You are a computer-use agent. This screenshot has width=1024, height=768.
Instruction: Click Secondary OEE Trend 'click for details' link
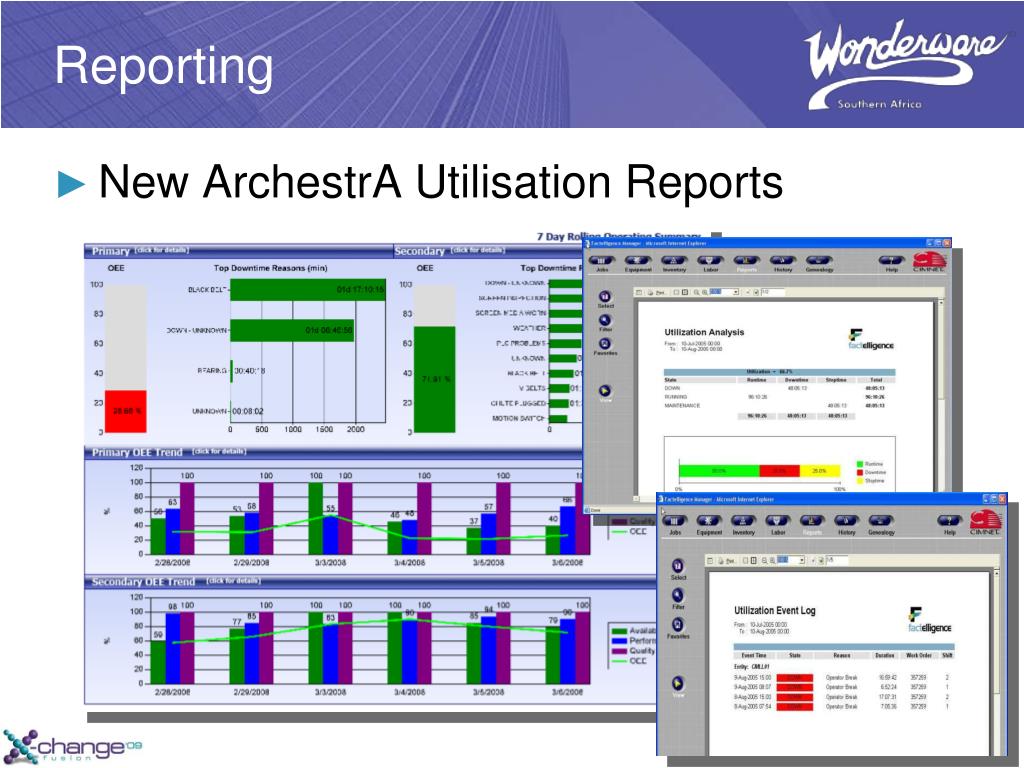pyautogui.click(x=233, y=581)
